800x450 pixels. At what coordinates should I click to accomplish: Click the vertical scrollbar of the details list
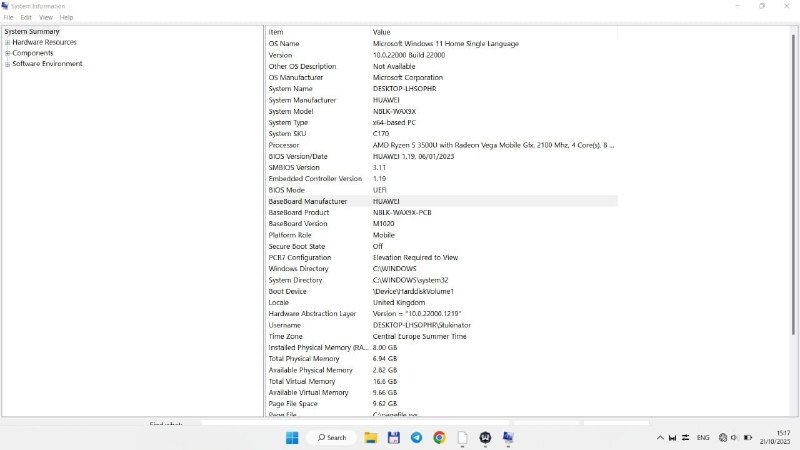coord(793,184)
